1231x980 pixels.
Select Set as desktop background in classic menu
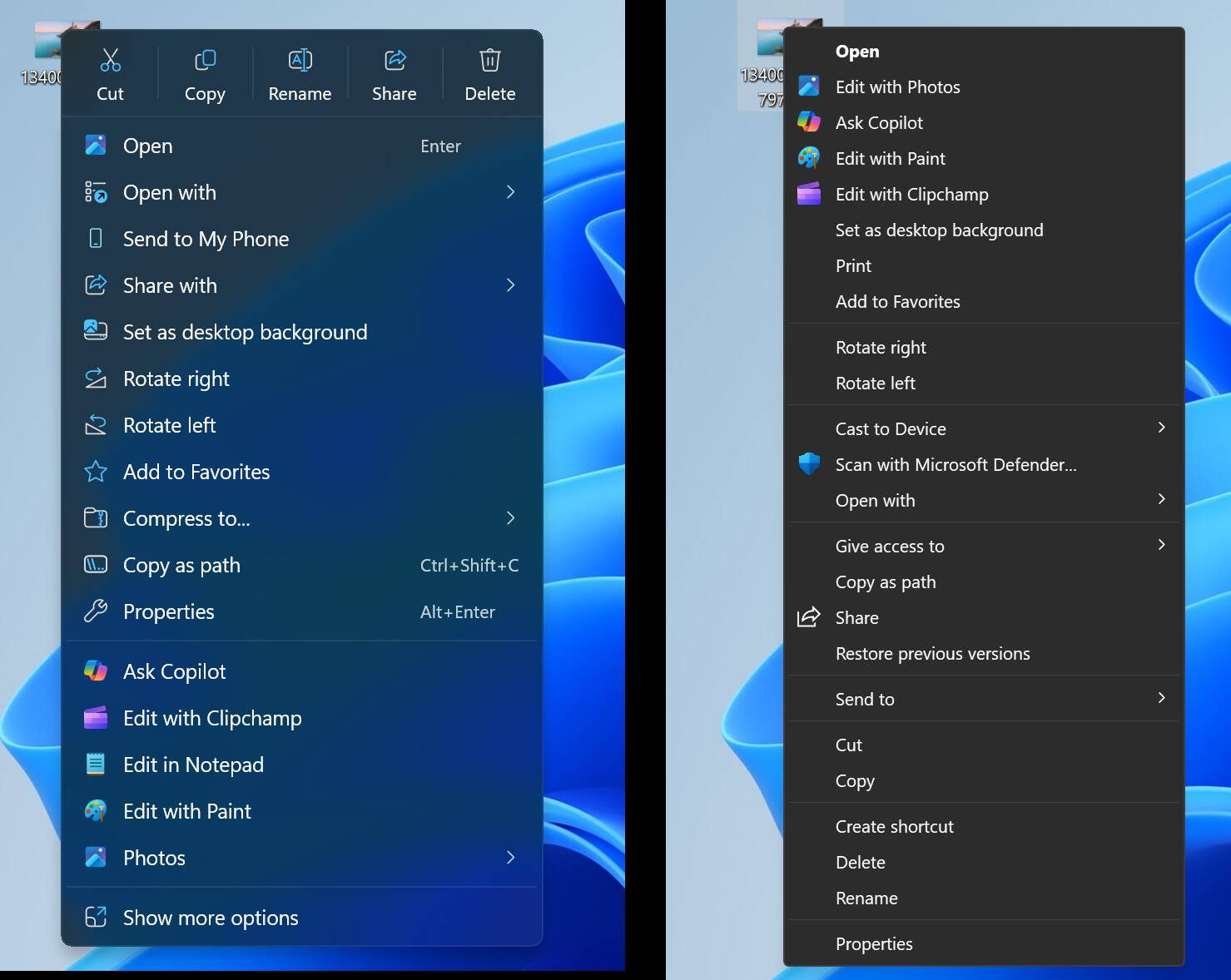point(985,230)
